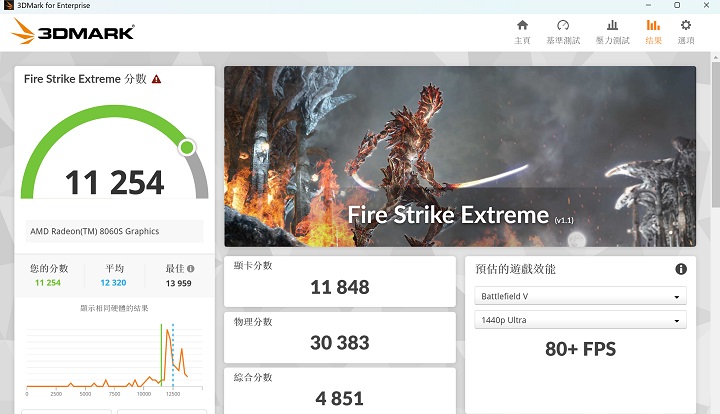Click the 預估的遊戲效能 panel heading
Image resolution: width=720 pixels, height=414 pixels.
coord(515,269)
